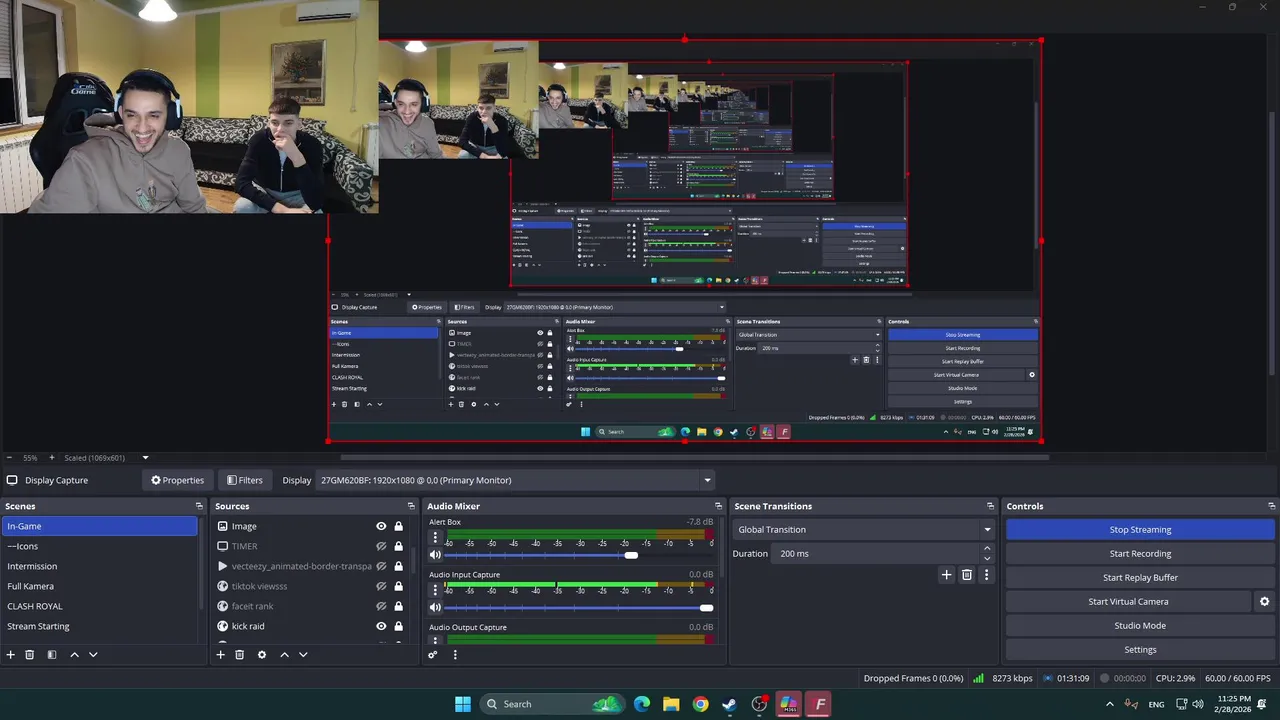This screenshot has height=720, width=1280.
Task: Enable Studio Mode
Action: pos(1140,626)
